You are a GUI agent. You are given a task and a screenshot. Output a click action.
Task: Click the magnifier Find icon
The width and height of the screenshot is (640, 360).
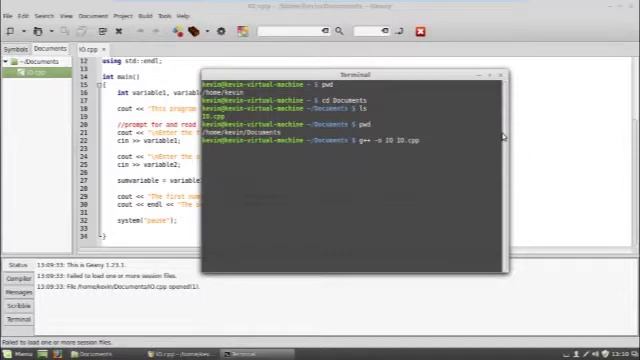(339, 31)
